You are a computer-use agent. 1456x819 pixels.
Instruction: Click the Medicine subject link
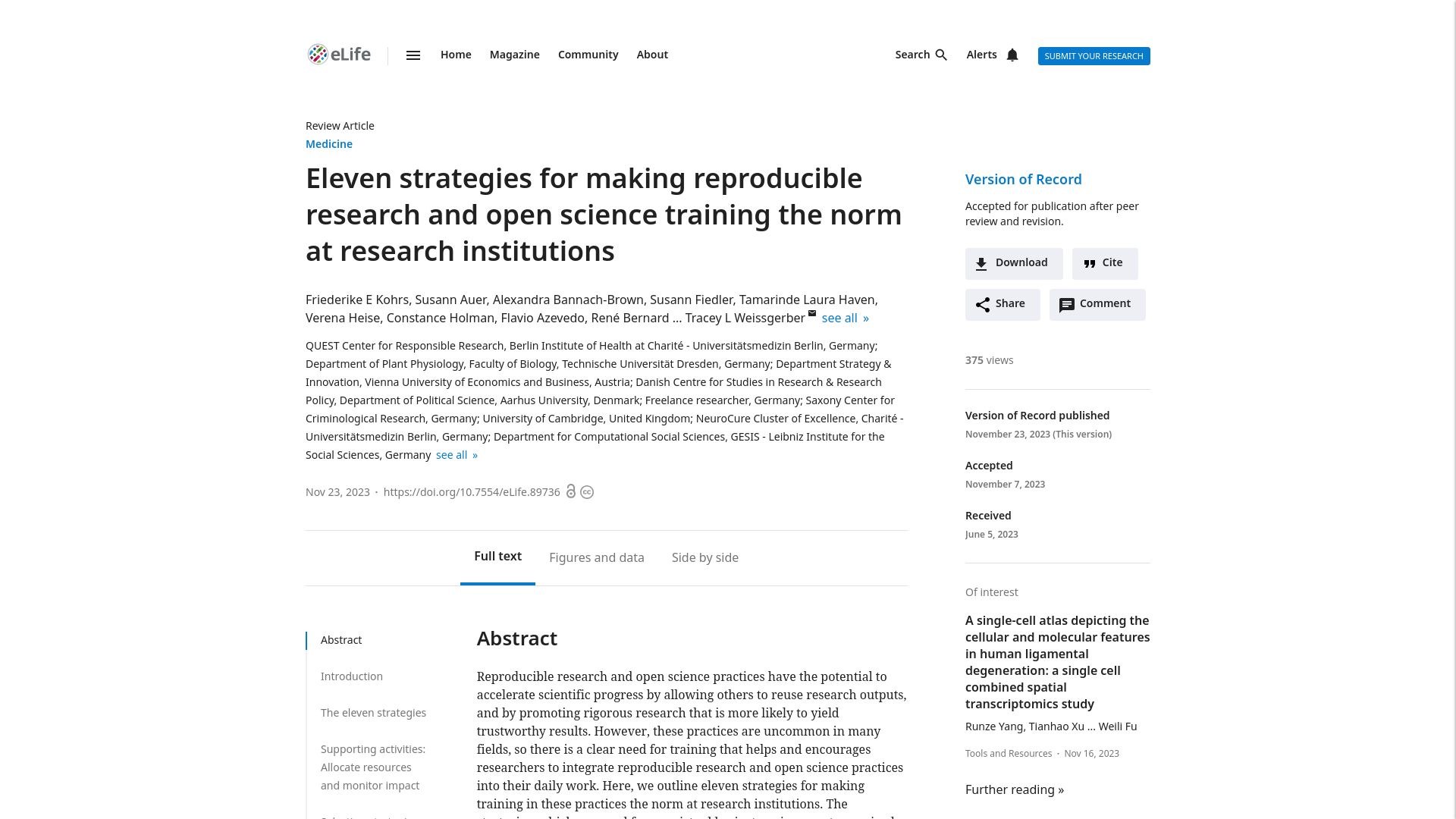pyautogui.click(x=329, y=144)
